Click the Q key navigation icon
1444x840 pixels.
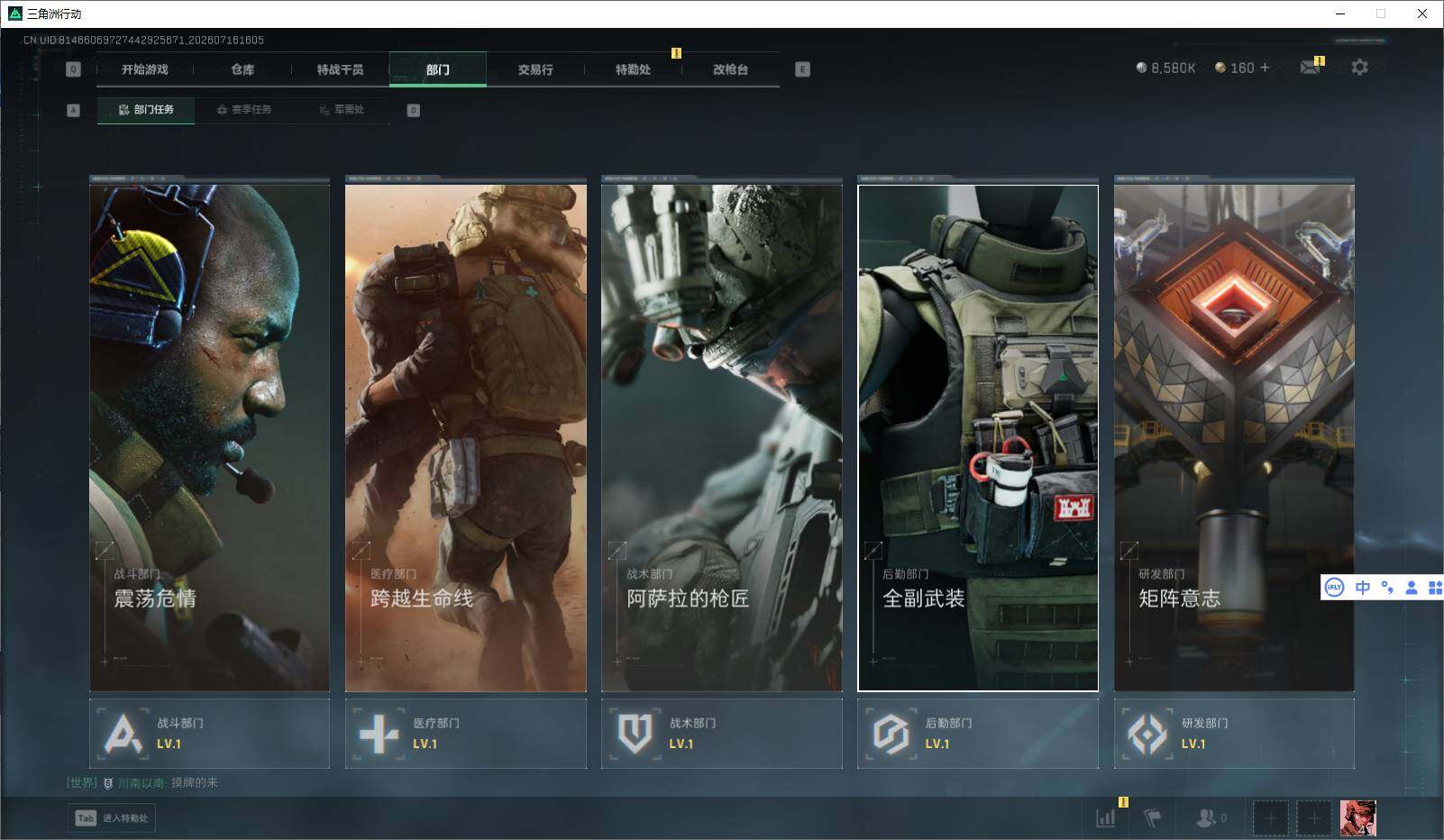tap(74, 69)
